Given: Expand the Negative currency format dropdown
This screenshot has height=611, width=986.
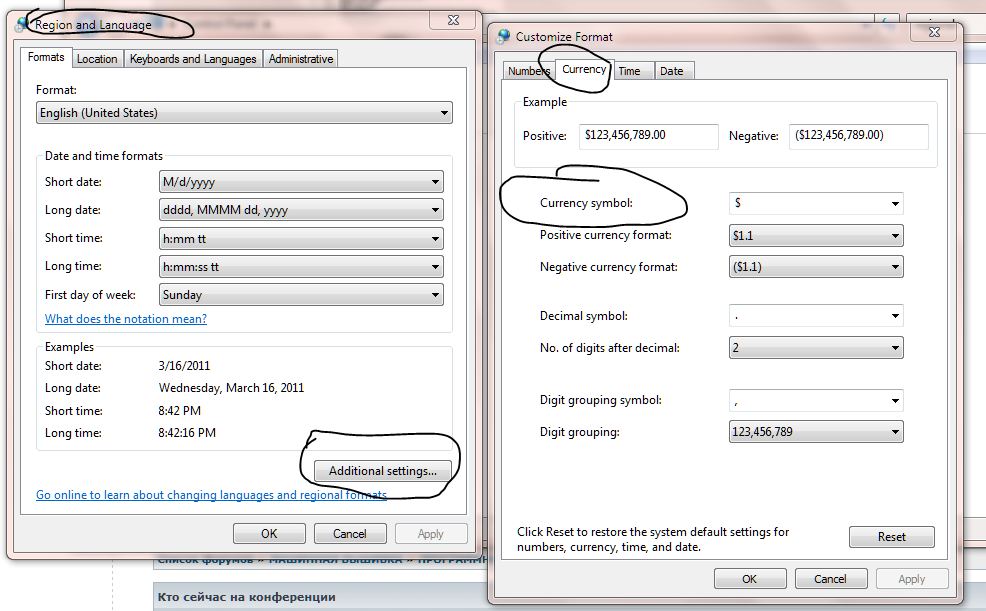Looking at the screenshot, I should tap(816, 267).
